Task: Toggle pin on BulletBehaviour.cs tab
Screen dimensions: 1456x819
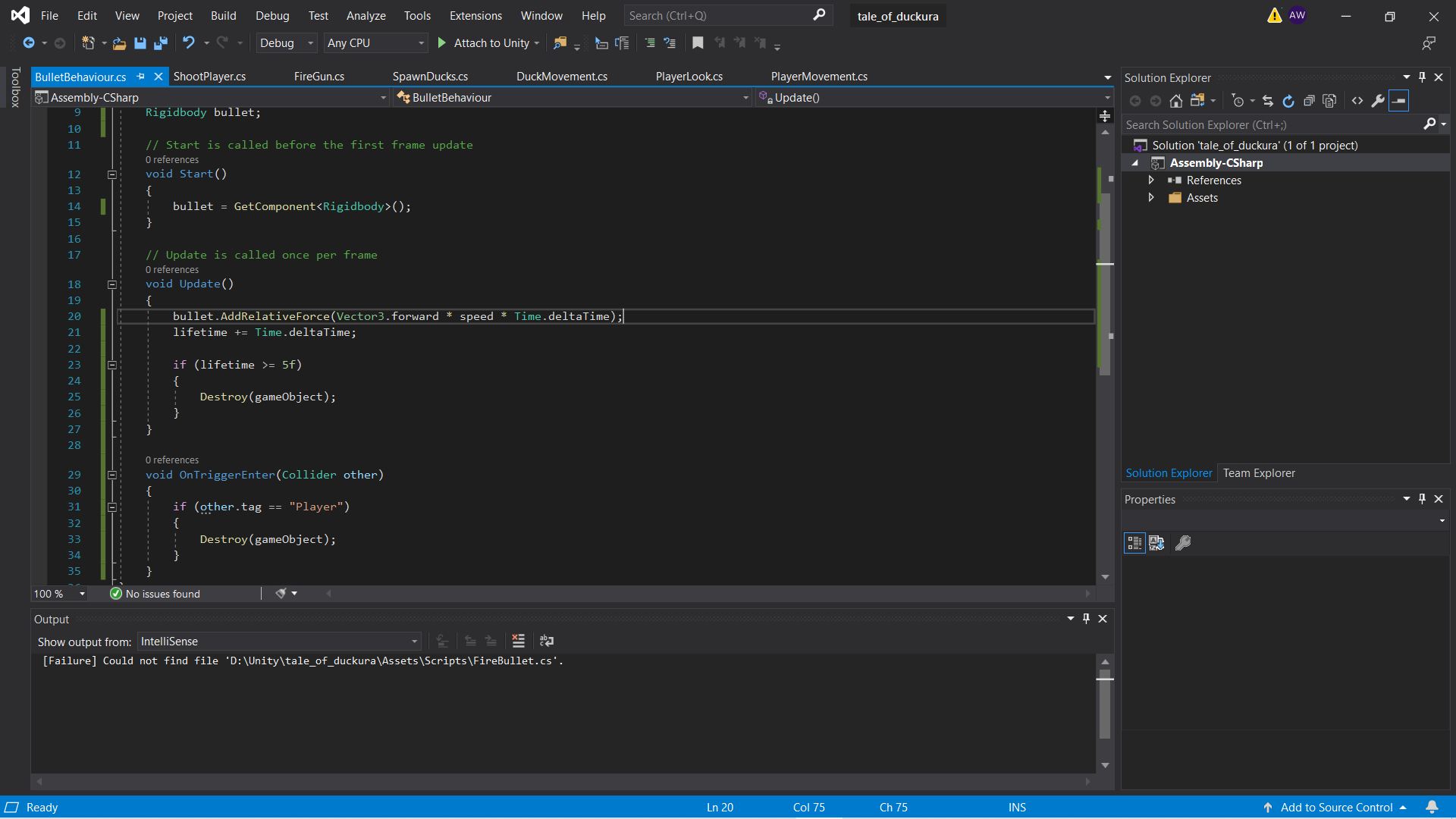Action: (x=141, y=77)
